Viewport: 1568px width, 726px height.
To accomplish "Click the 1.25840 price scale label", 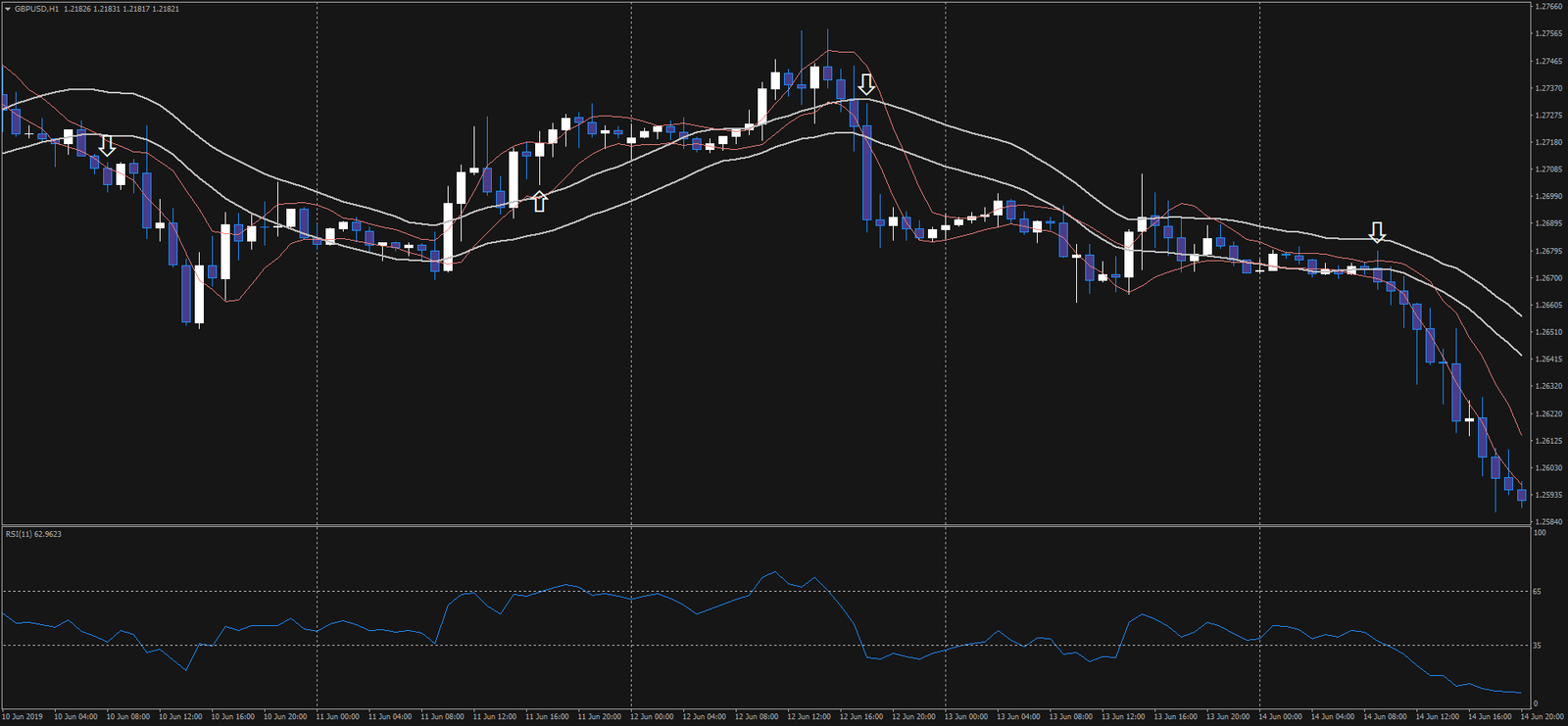I will tap(1548, 522).
